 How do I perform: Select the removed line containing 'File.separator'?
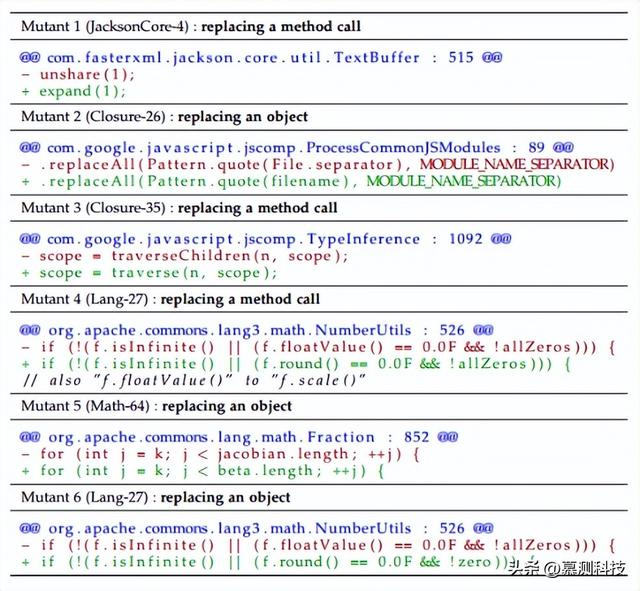(318, 164)
